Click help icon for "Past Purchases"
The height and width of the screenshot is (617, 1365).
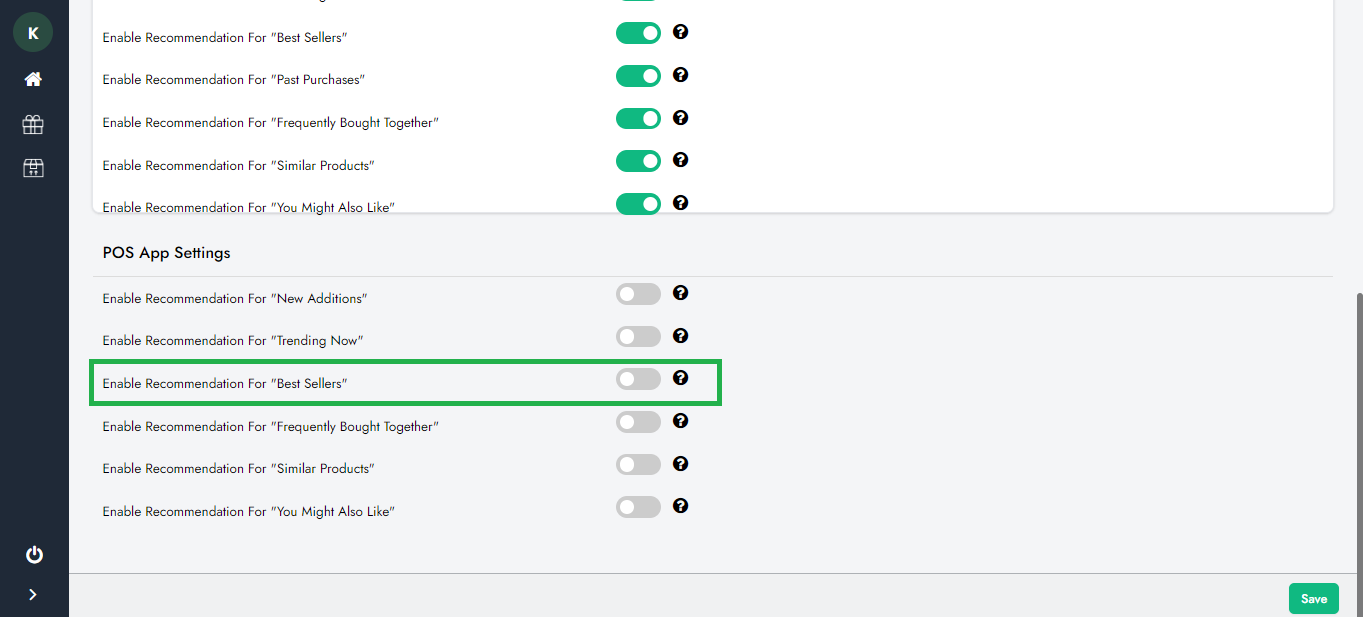[x=680, y=75]
